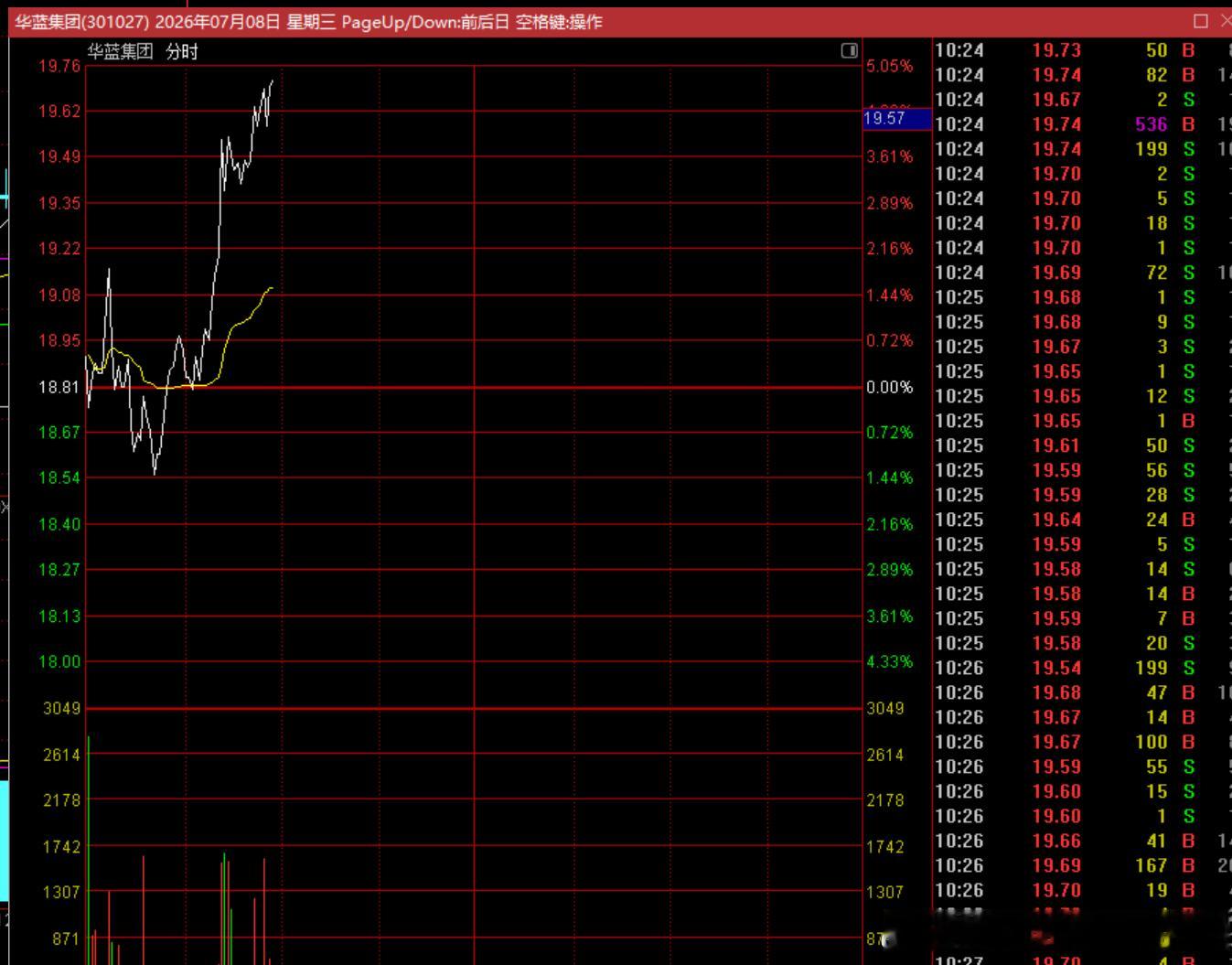Click the 18.95 price axis label
1232x965 pixels.
tap(59, 341)
